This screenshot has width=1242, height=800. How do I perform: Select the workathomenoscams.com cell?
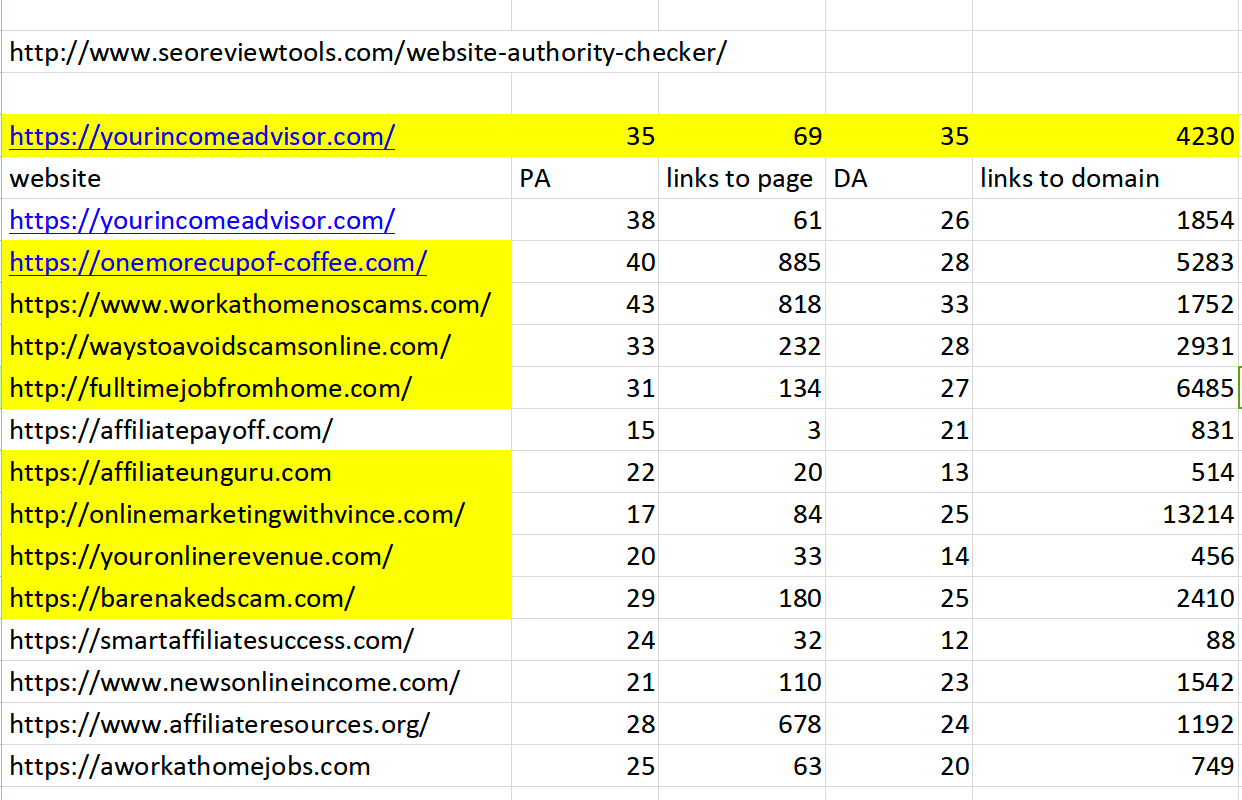click(256, 304)
